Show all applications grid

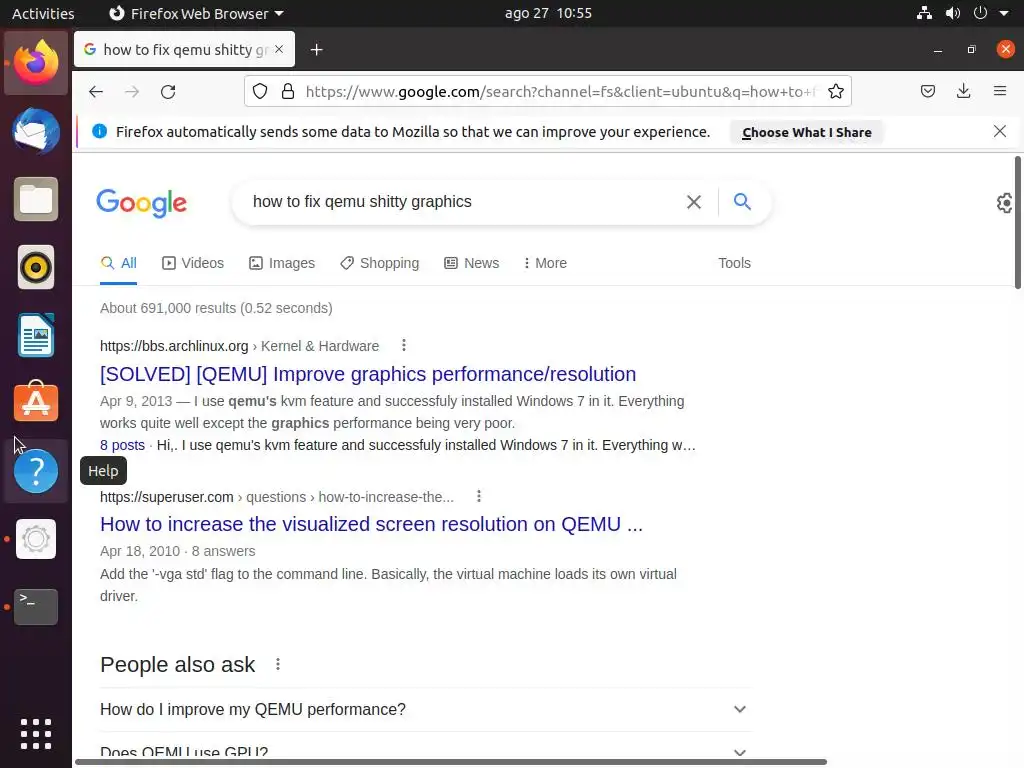(36, 734)
